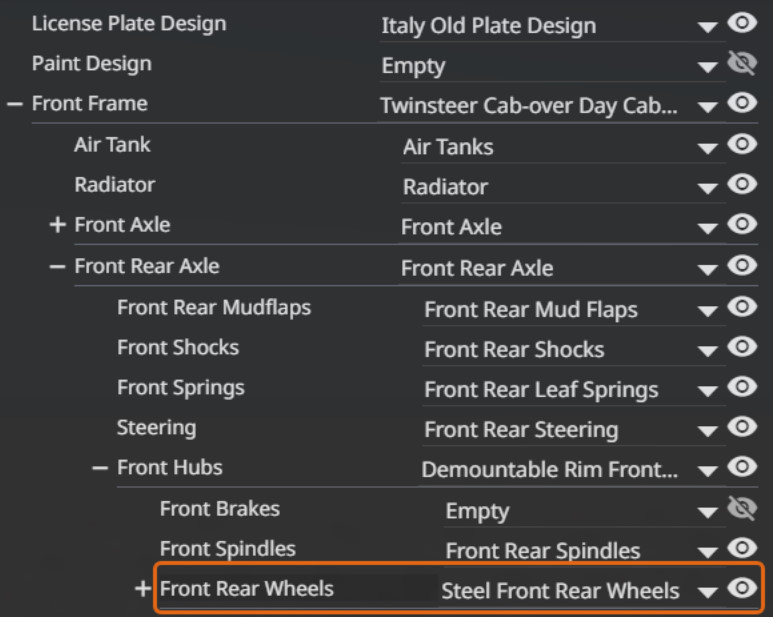Toggle Front Springs visibility eye
The image size is (773, 617).
tap(742, 387)
